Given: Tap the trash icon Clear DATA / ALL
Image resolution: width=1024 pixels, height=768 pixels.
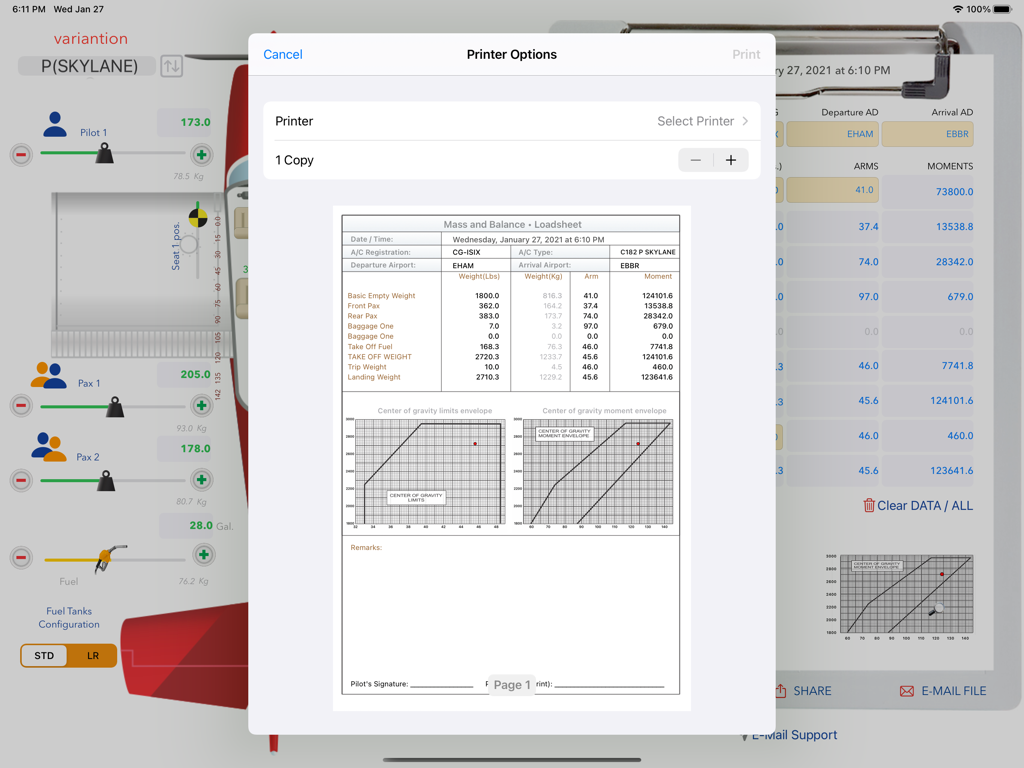Looking at the screenshot, I should tap(868, 506).
